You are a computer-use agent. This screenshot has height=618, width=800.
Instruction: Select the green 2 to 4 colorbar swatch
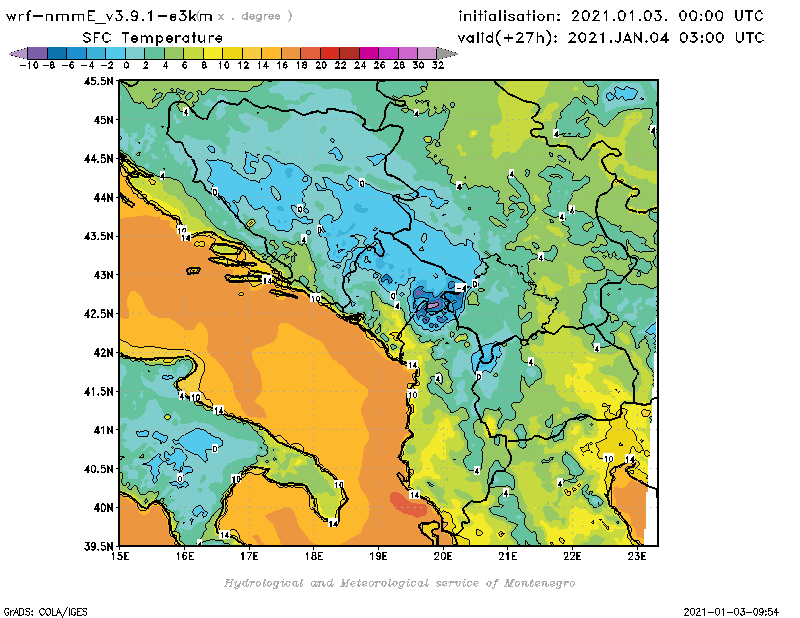[155, 53]
